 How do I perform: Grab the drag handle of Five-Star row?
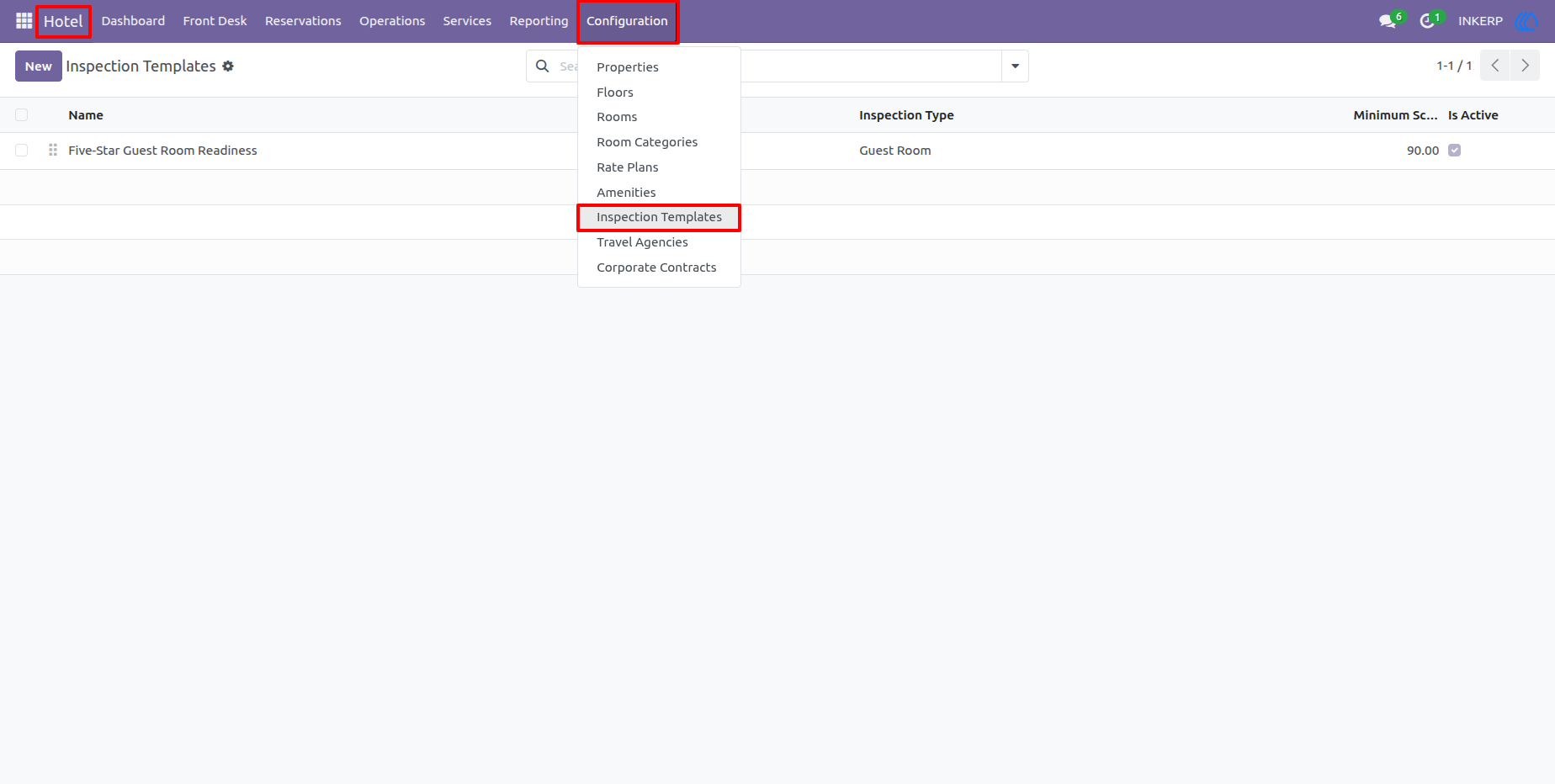[x=53, y=150]
